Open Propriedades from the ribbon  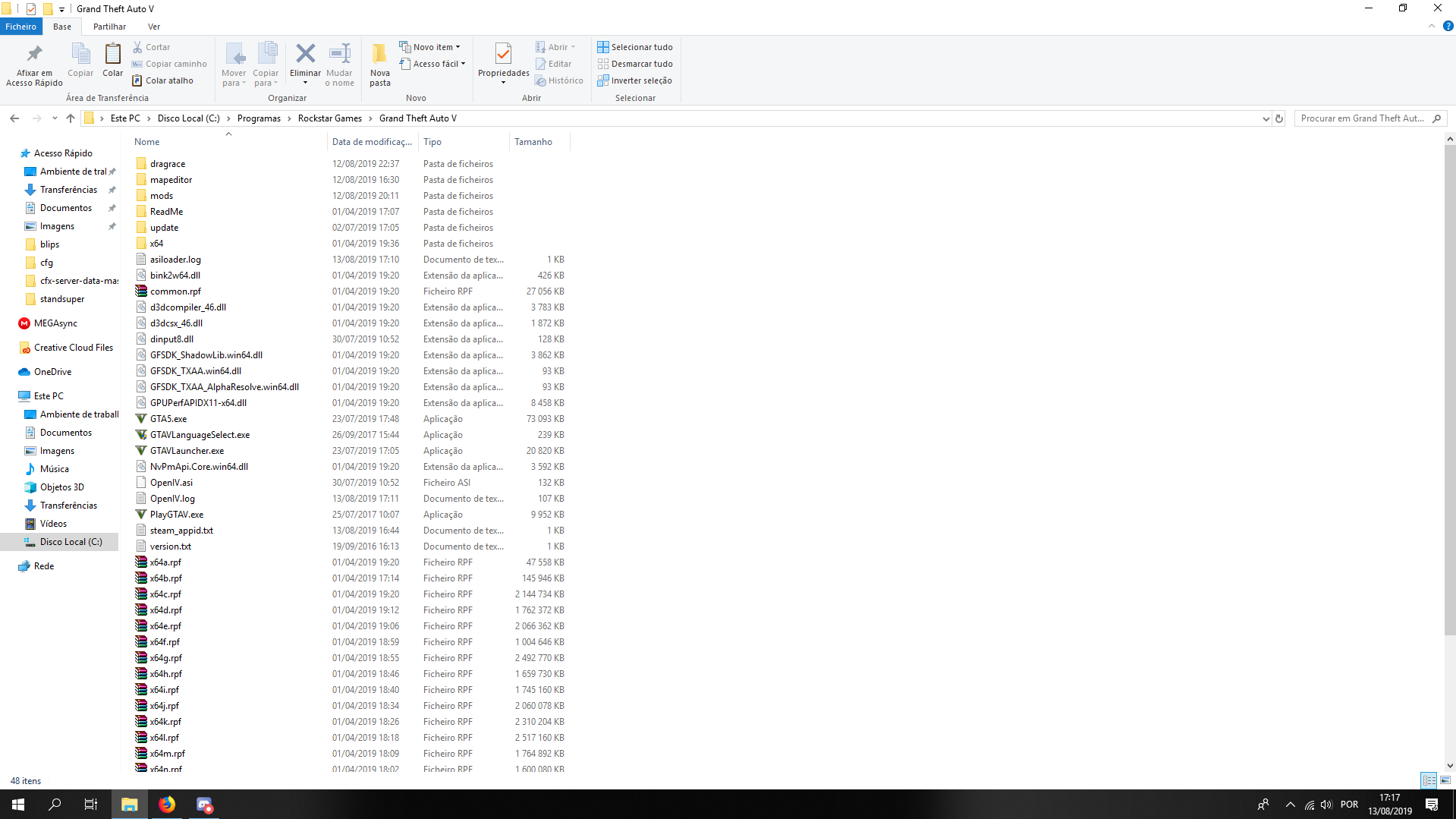503,55
